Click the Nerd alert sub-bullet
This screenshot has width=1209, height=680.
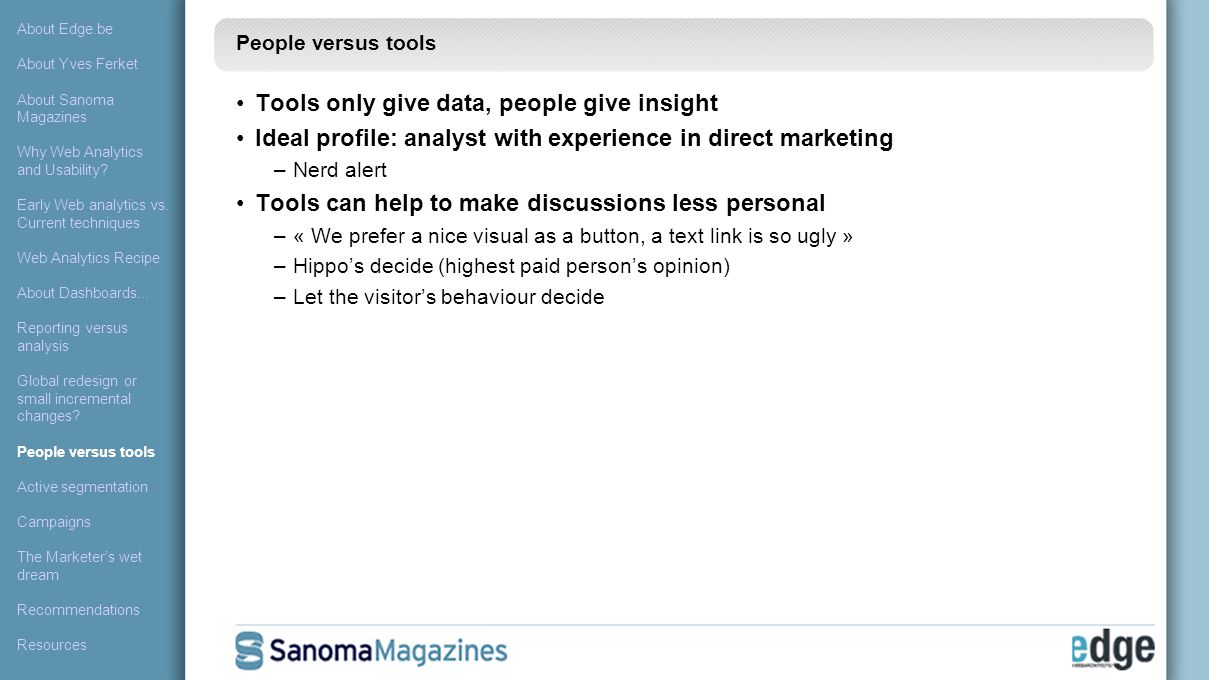(340, 170)
